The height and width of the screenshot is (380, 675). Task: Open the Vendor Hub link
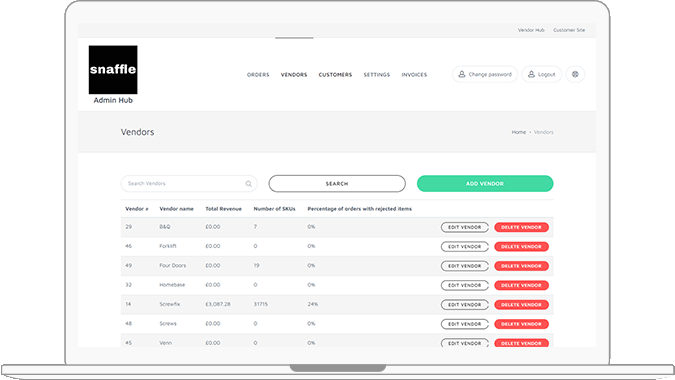(x=531, y=30)
